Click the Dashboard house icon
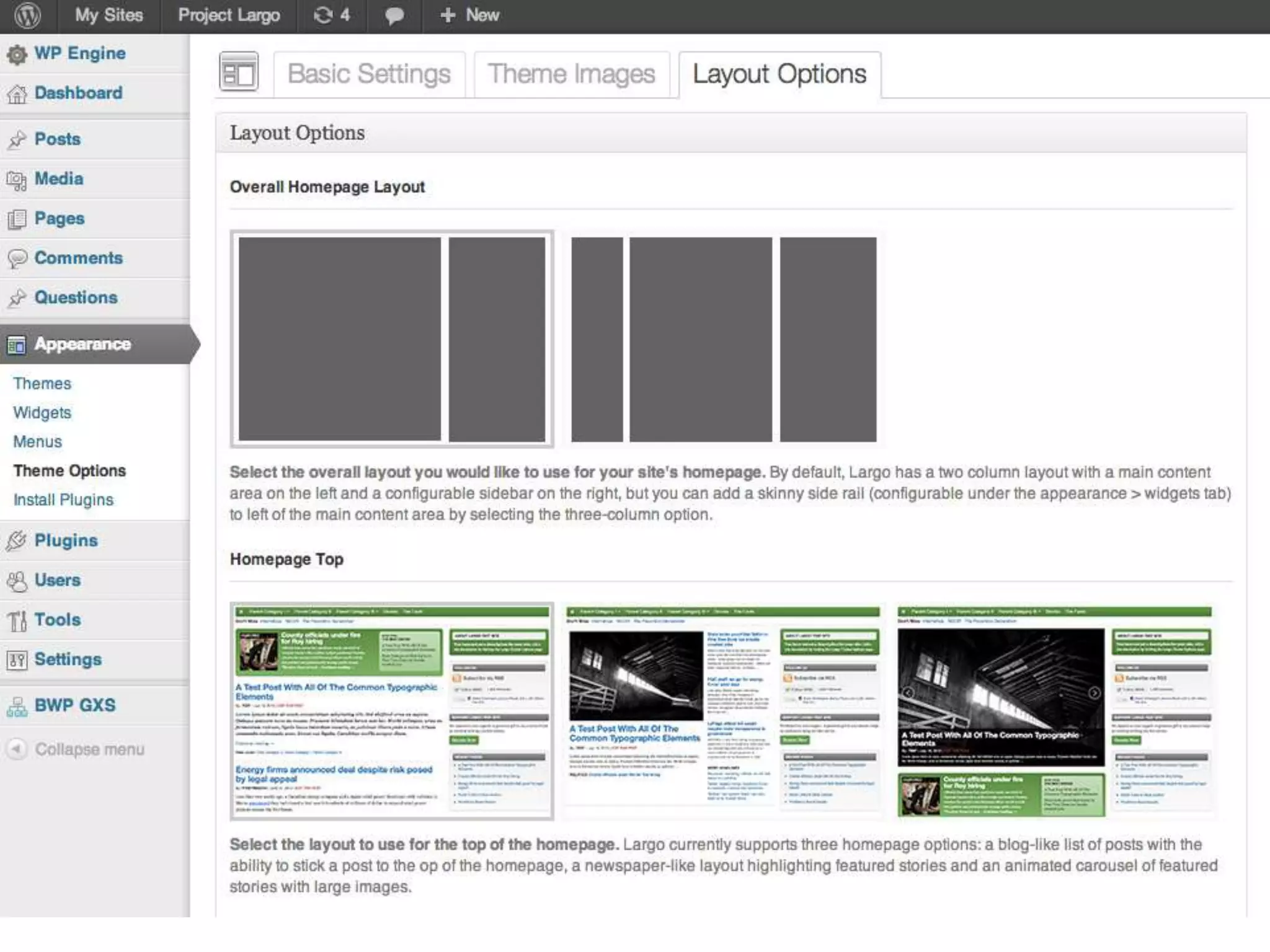This screenshot has height=952, width=1270. pyautogui.click(x=17, y=94)
